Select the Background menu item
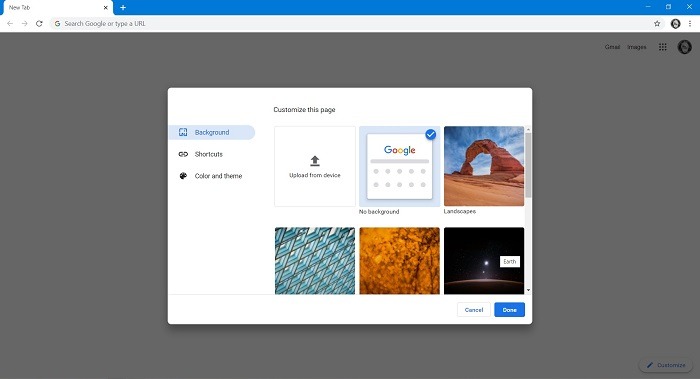 [212, 132]
